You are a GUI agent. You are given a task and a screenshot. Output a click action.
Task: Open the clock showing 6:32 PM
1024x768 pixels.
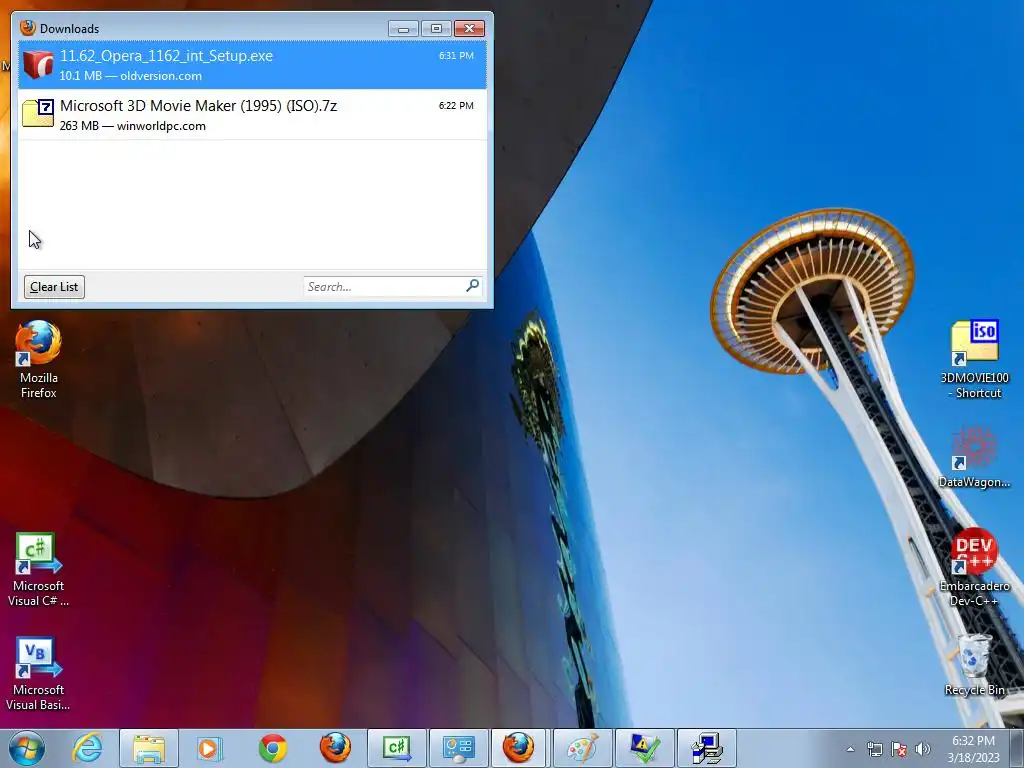(973, 749)
